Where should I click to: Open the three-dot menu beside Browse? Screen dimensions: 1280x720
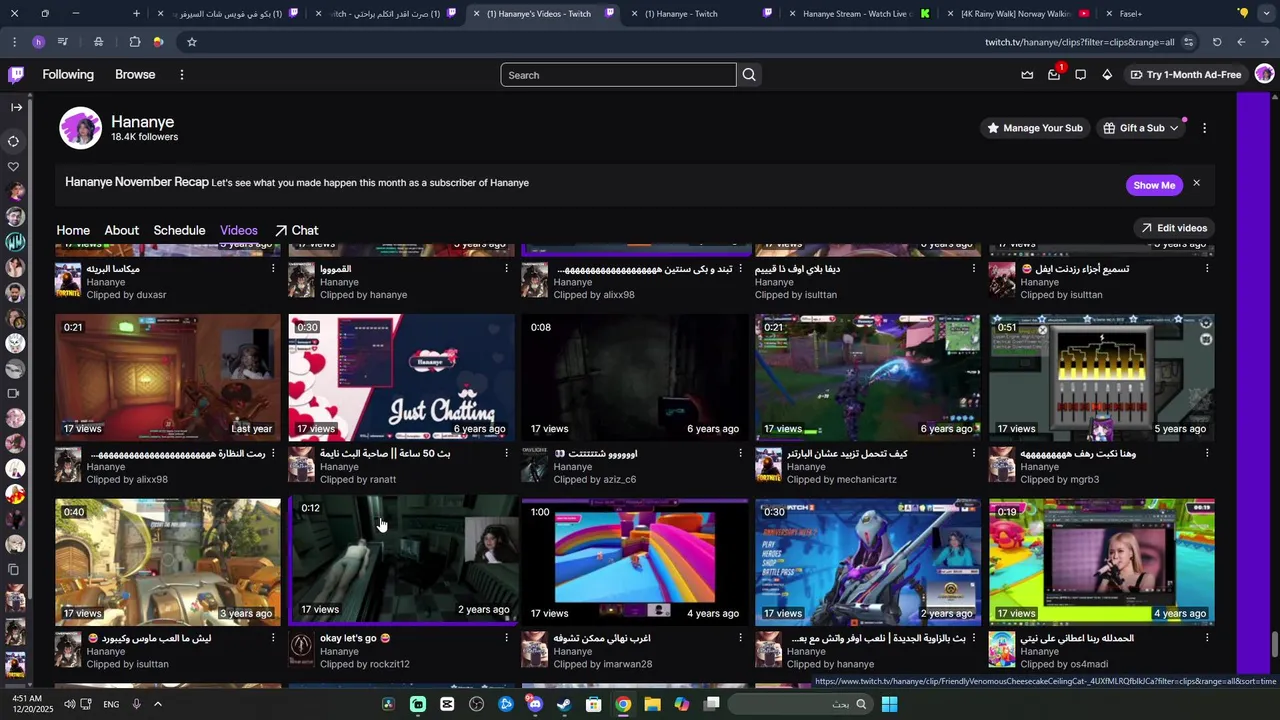point(181,75)
